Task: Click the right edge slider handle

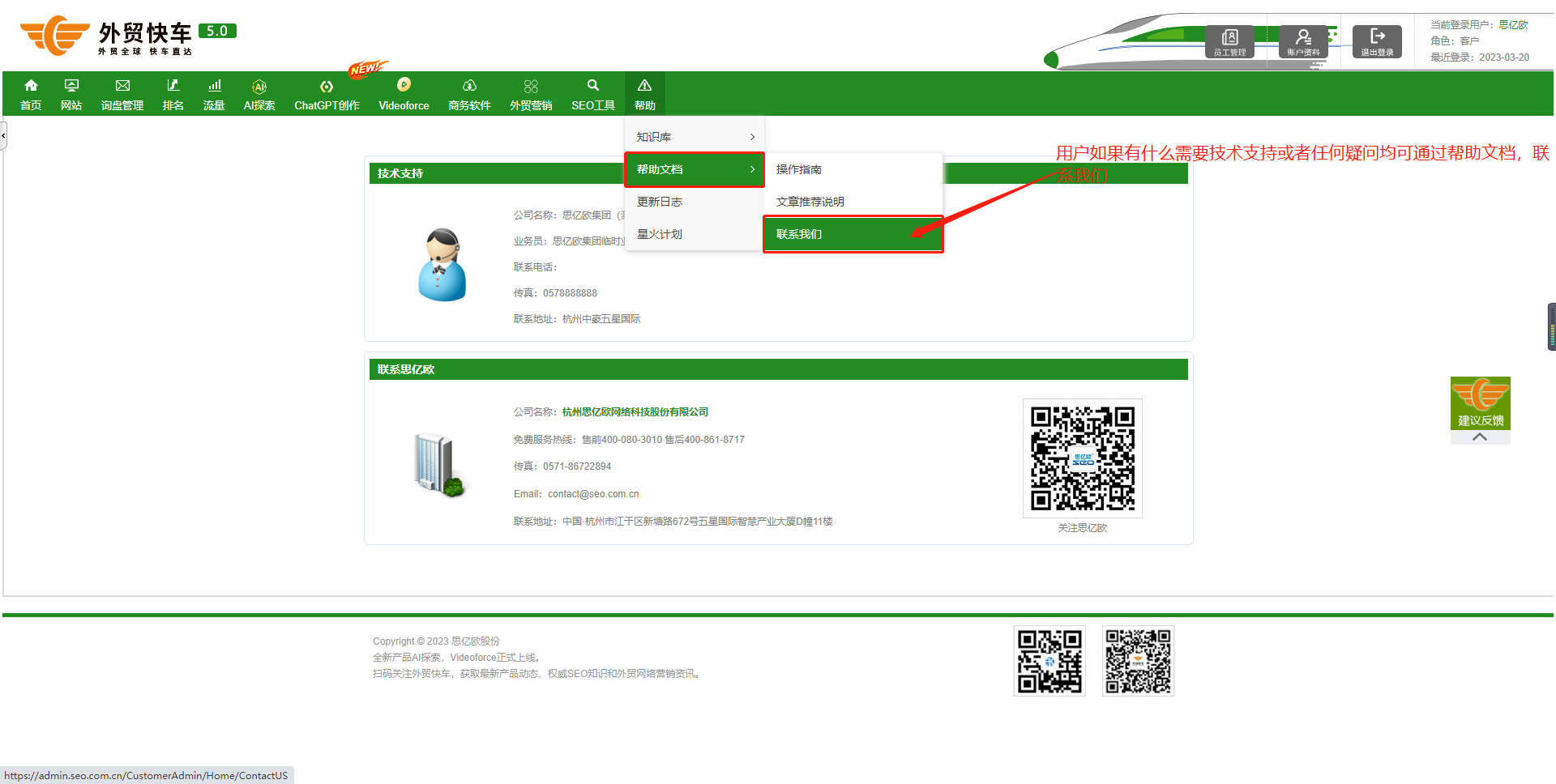Action: point(1551,326)
